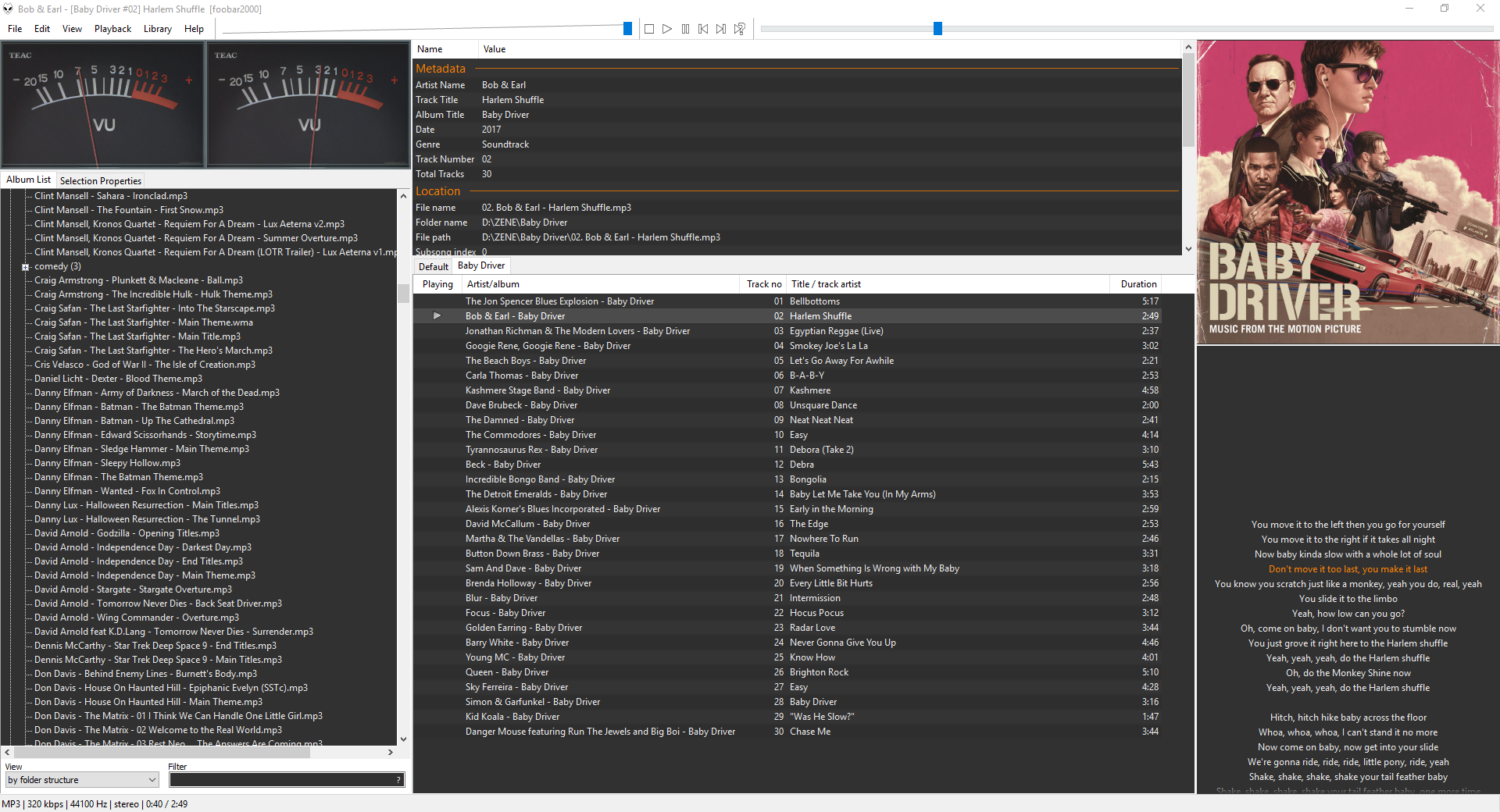Switch to the Selection Properties tab
The image size is (1500, 812).
coord(101,181)
